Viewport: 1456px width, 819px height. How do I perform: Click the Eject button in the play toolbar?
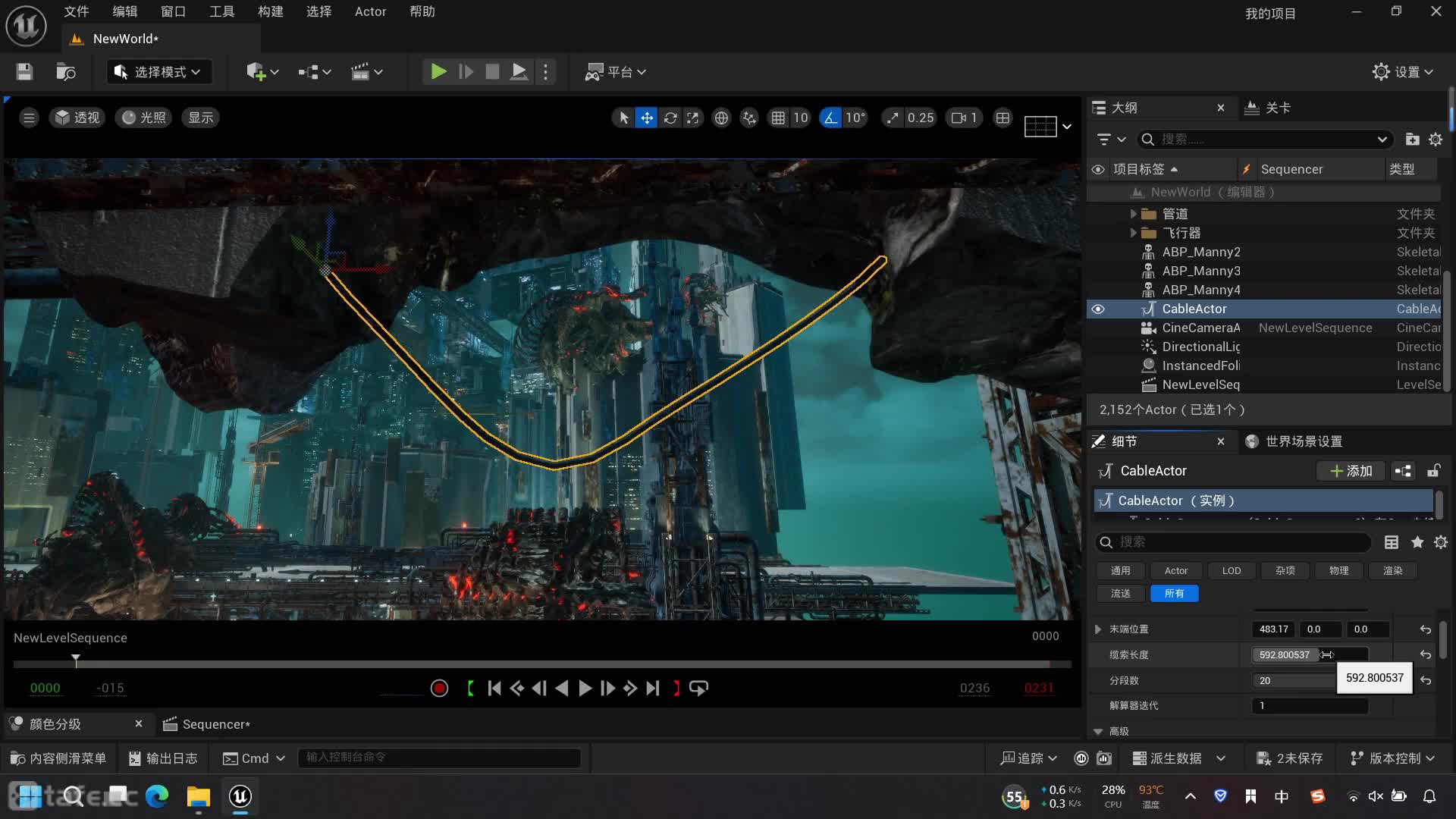tap(519, 72)
